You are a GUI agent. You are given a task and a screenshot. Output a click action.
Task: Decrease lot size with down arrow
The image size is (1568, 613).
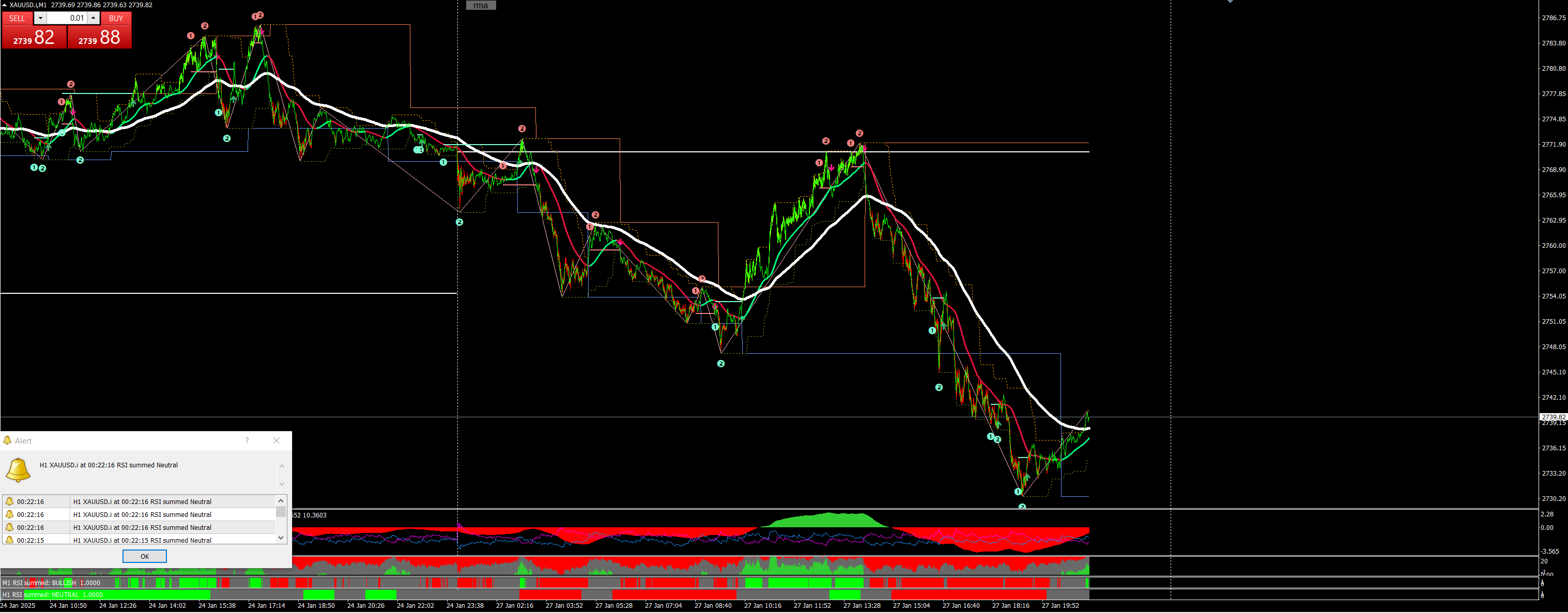[x=41, y=18]
